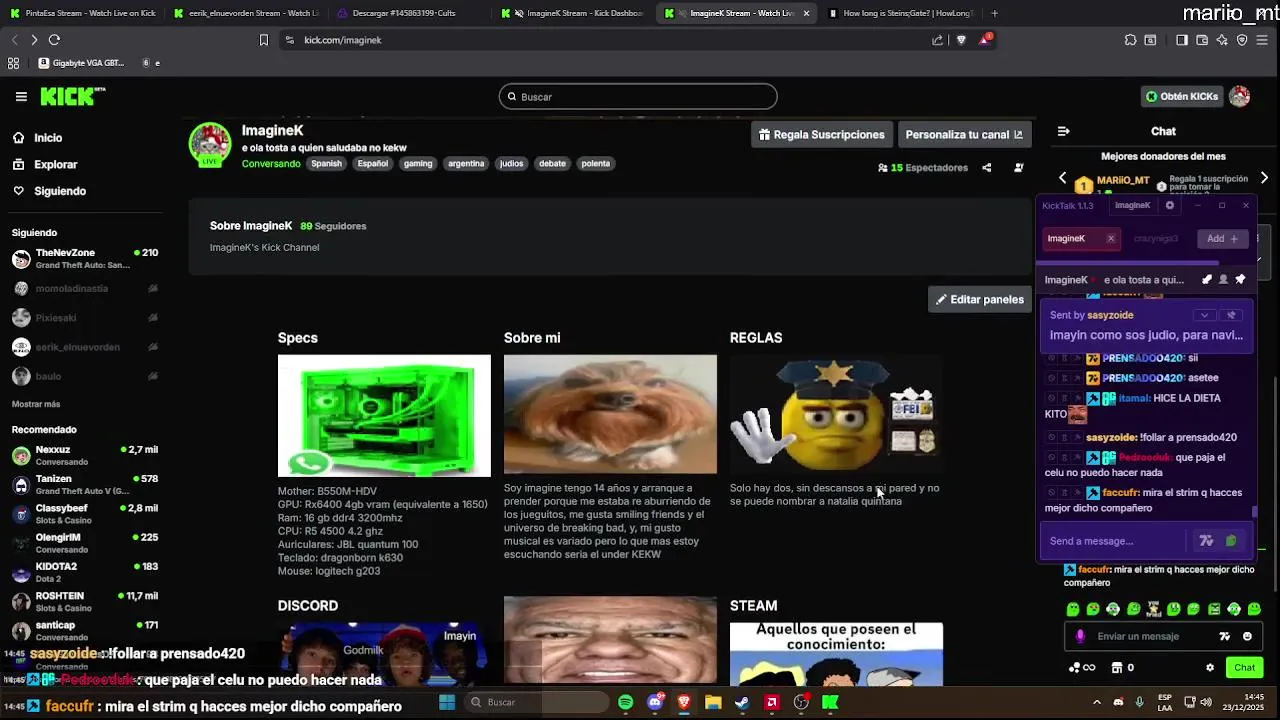The image size is (1280, 720).
Task: Click the viewer count 15 Espectadores
Action: coord(923,168)
